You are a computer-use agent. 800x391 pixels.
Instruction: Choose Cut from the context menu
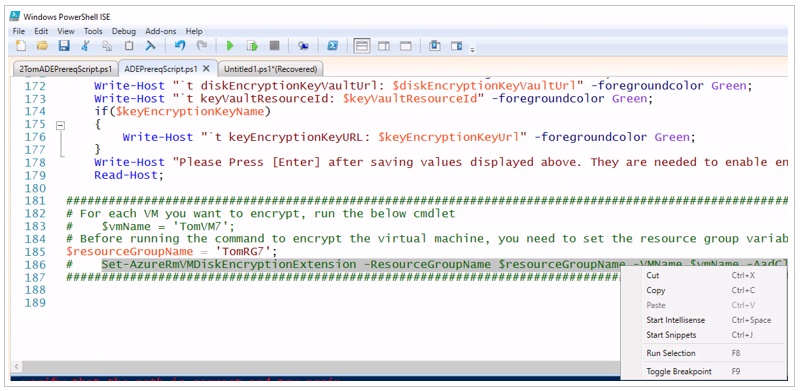click(704, 275)
